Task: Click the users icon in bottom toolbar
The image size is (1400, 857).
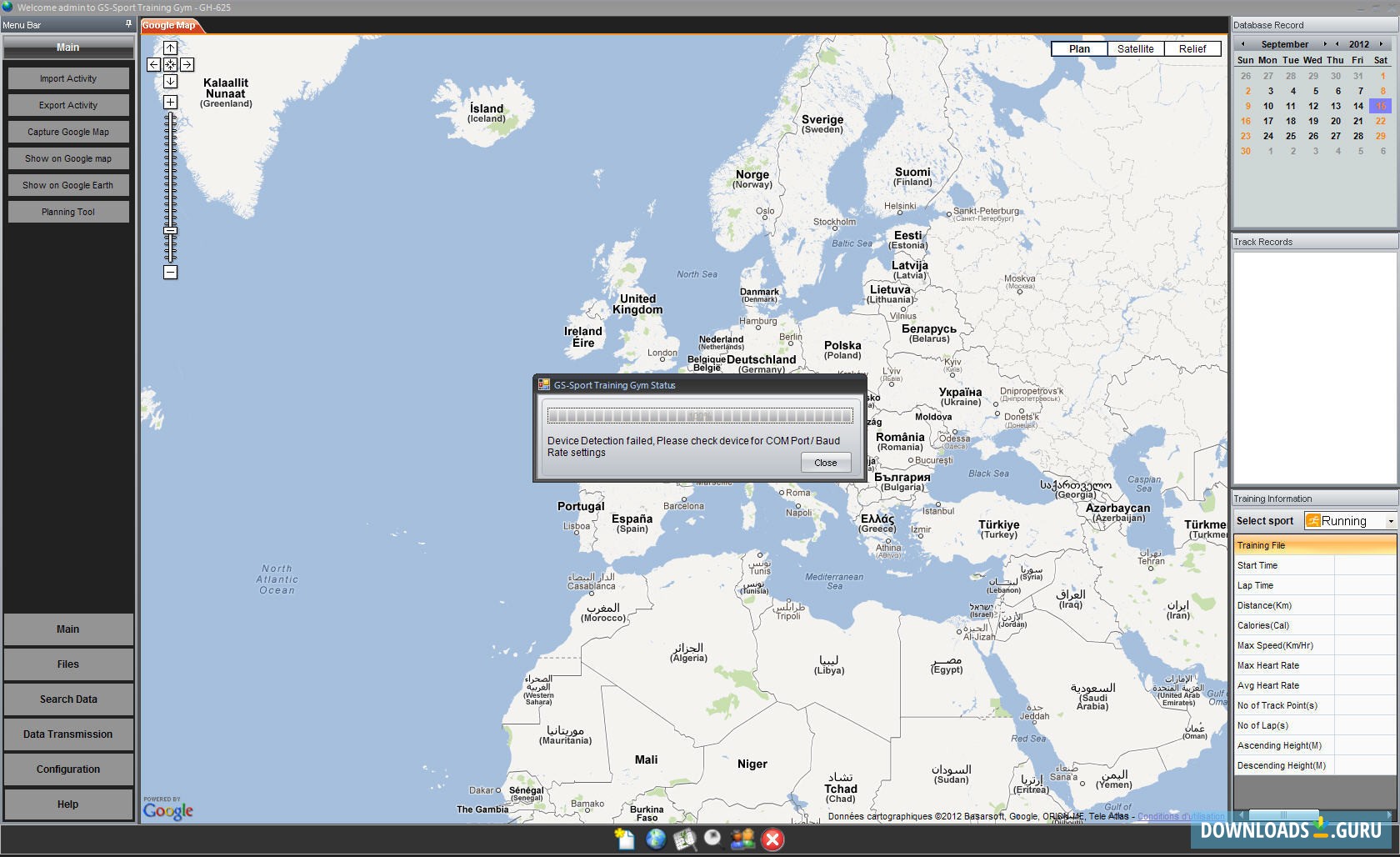Action: click(742, 839)
